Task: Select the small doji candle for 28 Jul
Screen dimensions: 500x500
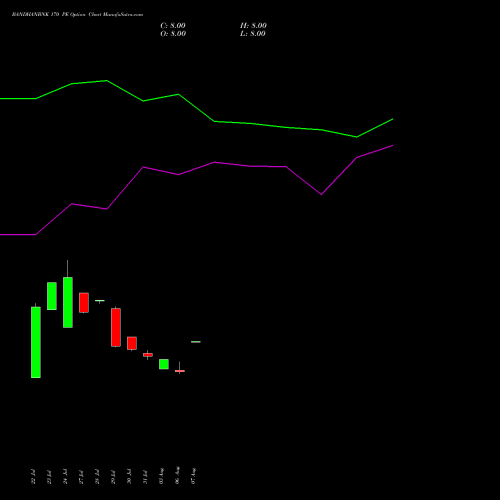Action: tap(100, 301)
